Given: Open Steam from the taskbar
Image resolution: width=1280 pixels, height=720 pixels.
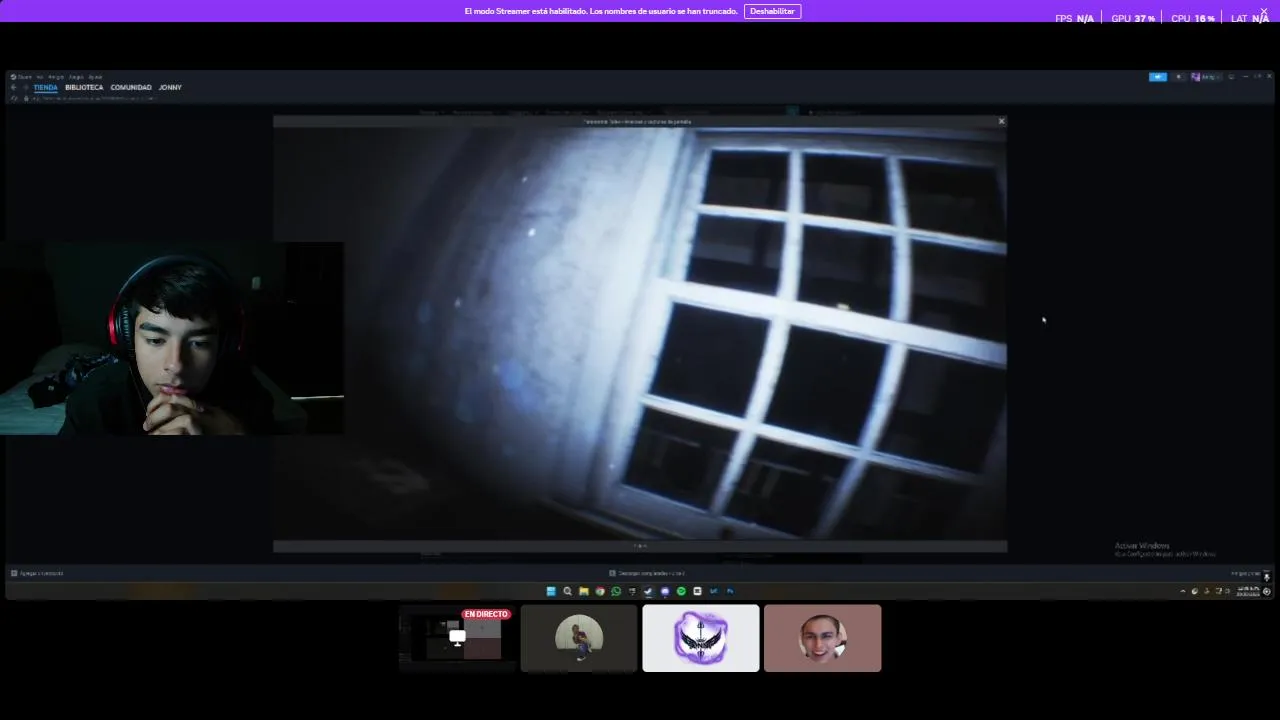Looking at the screenshot, I should coord(648,591).
